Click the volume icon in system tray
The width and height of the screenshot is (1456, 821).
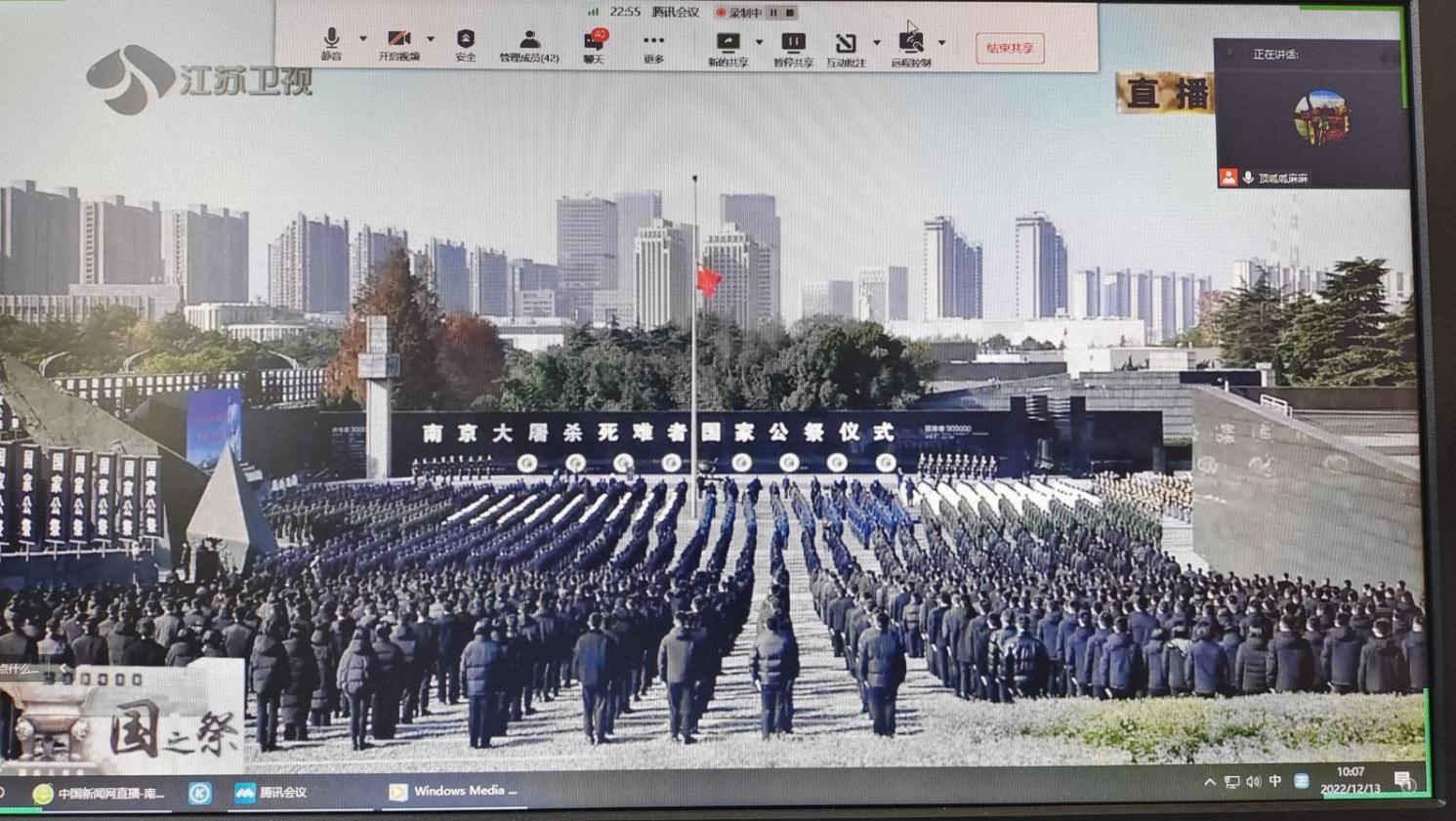pyautogui.click(x=1253, y=782)
